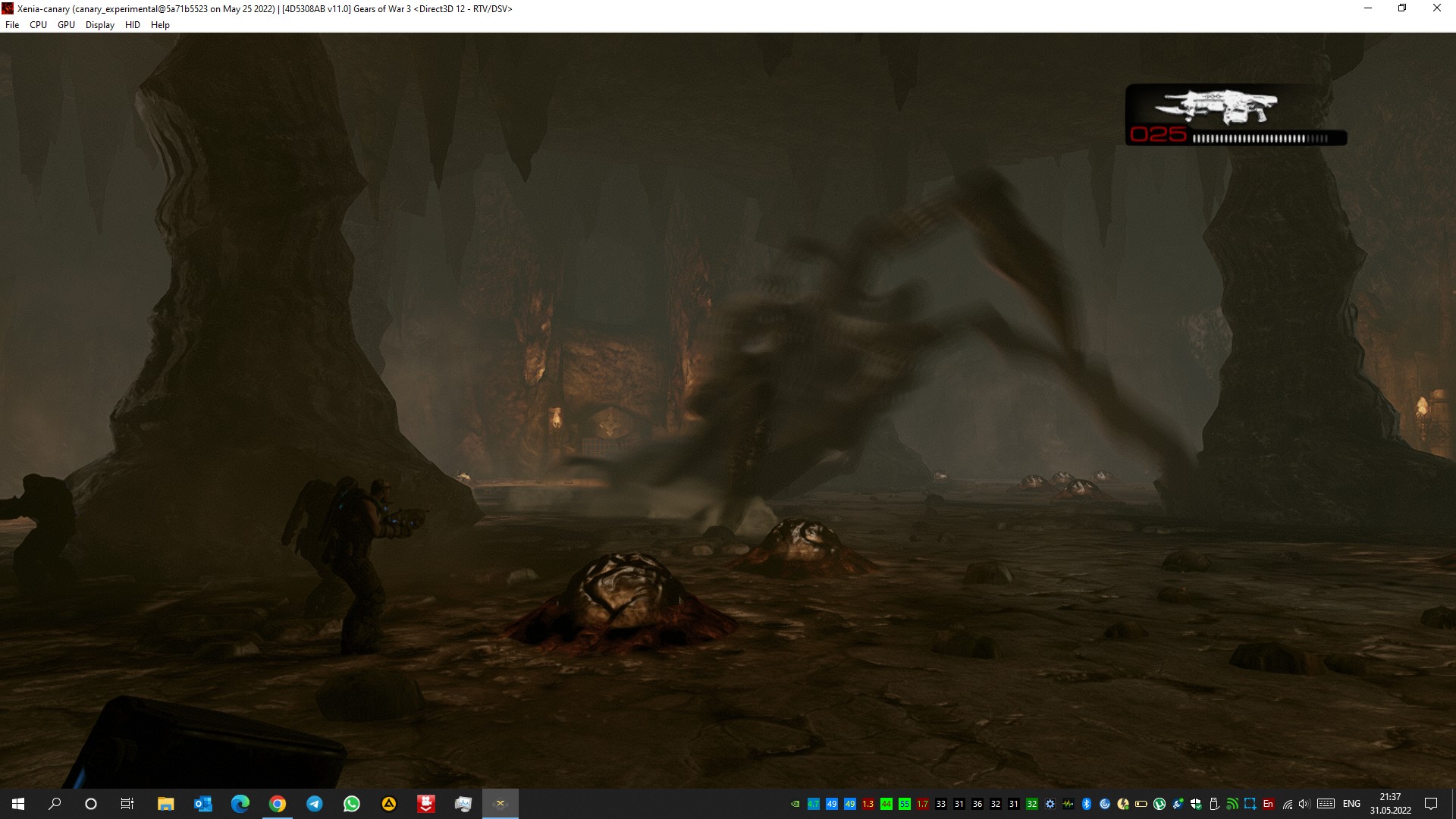
Task: Click the green 44 sensor tray readout
Action: [886, 804]
